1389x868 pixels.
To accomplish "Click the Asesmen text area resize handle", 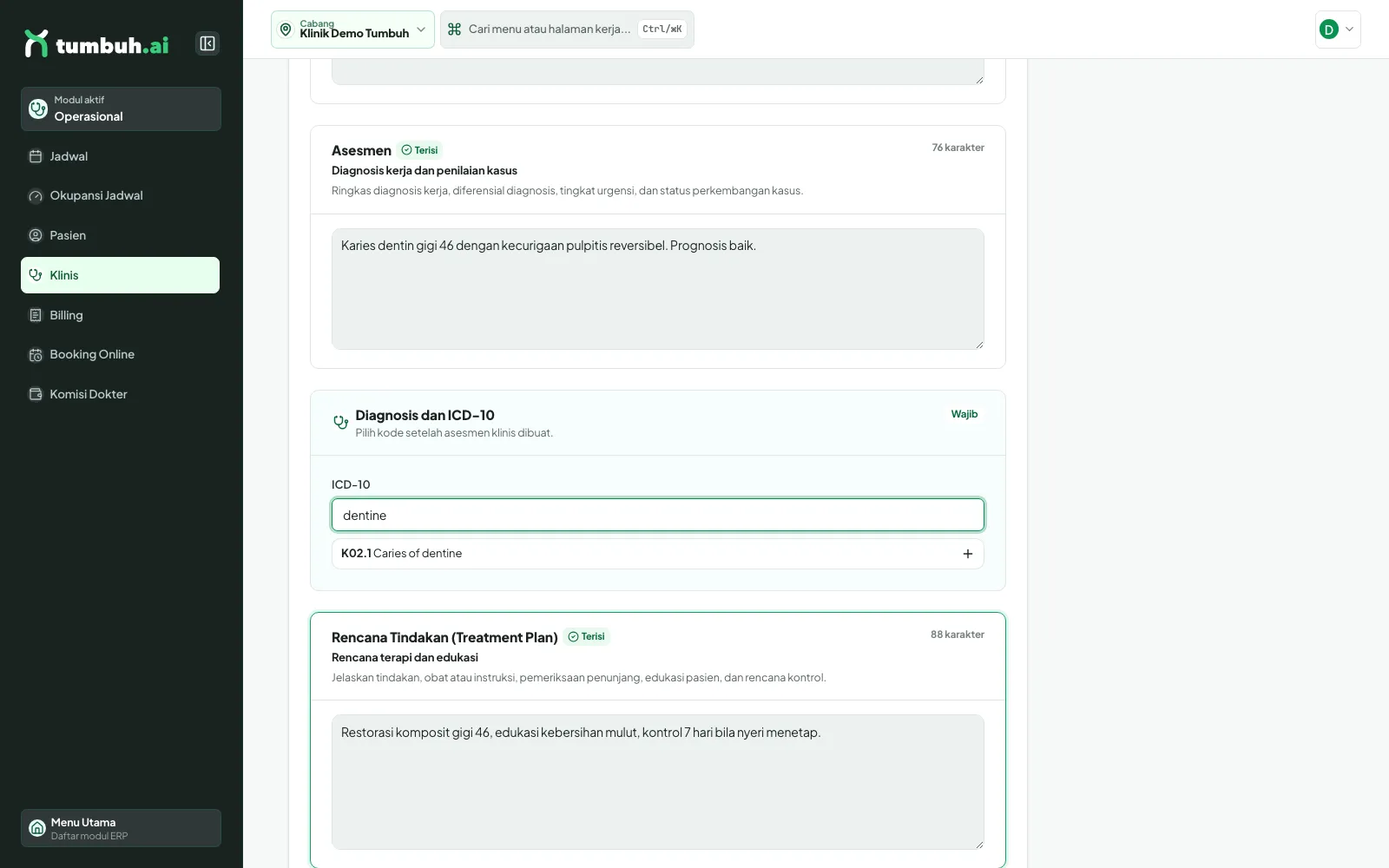I will pyautogui.click(x=978, y=344).
